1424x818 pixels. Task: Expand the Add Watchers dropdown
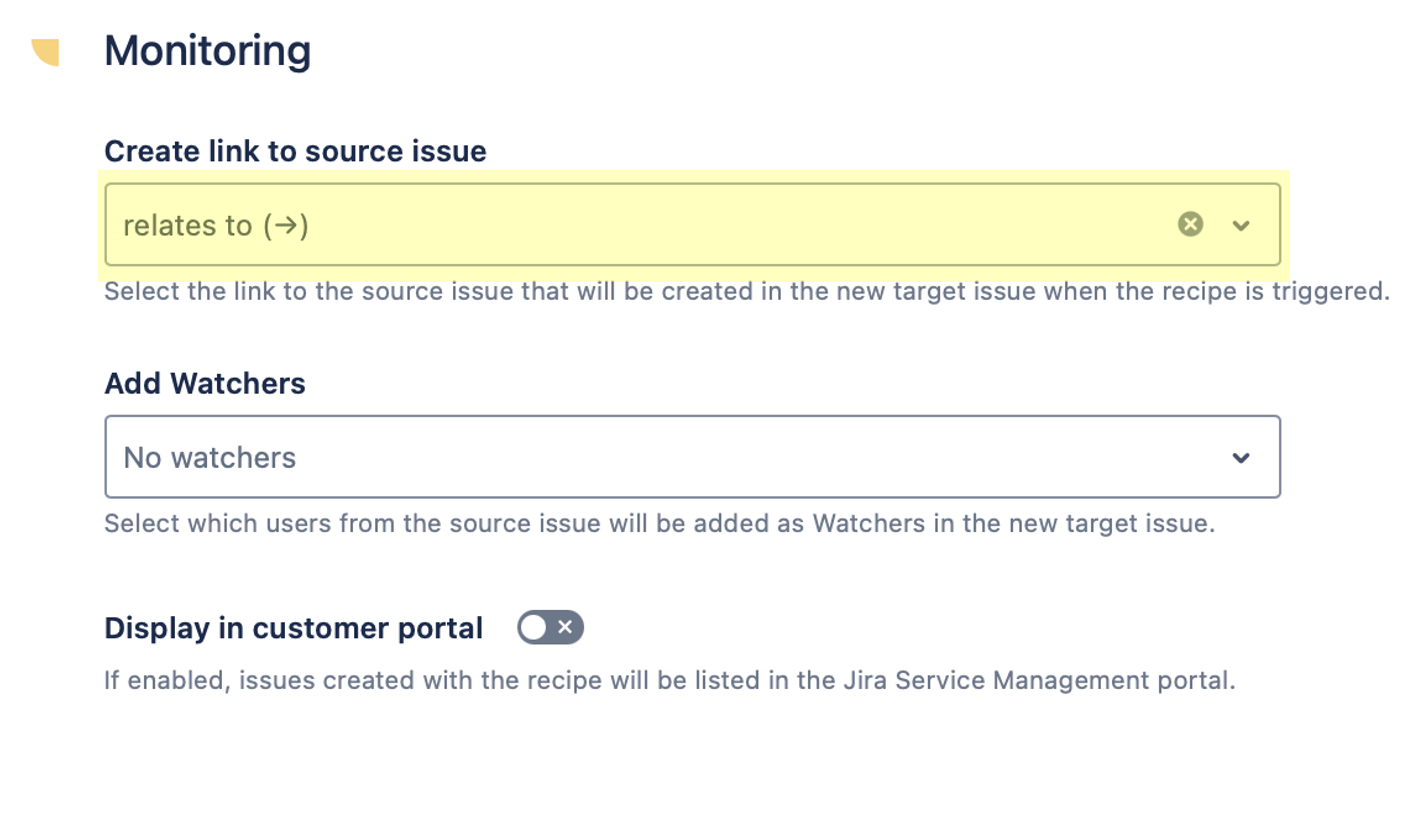(x=692, y=458)
